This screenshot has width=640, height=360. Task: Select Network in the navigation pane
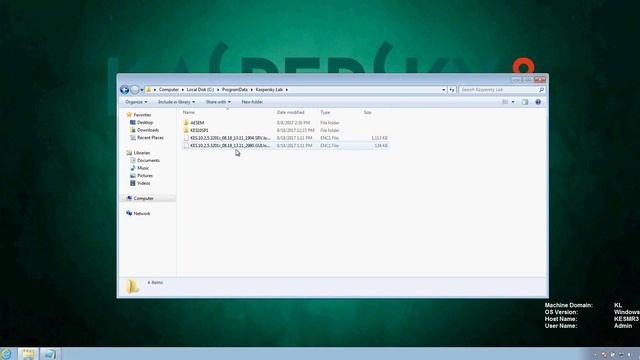[142, 213]
